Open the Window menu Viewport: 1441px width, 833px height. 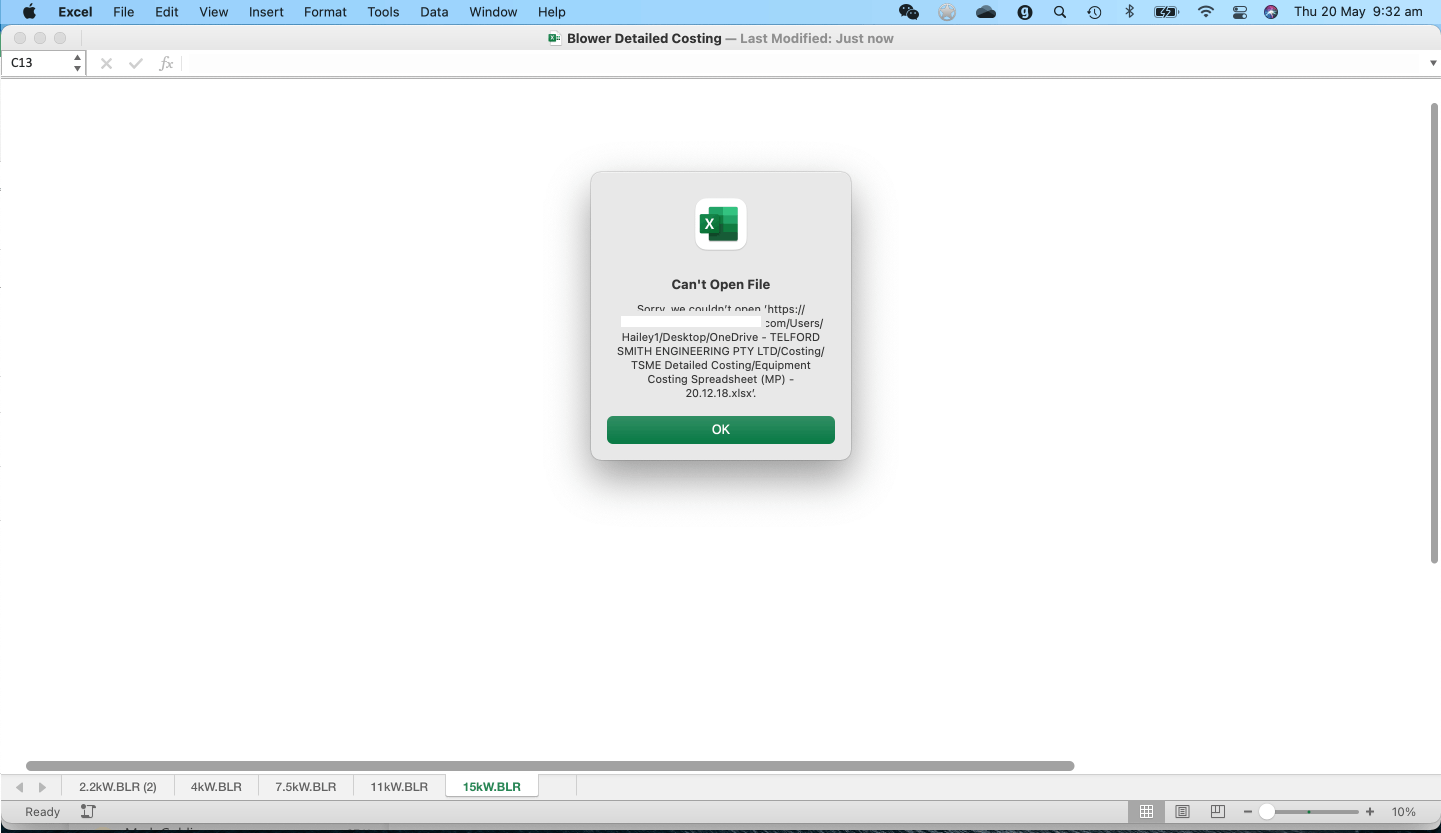click(x=493, y=12)
